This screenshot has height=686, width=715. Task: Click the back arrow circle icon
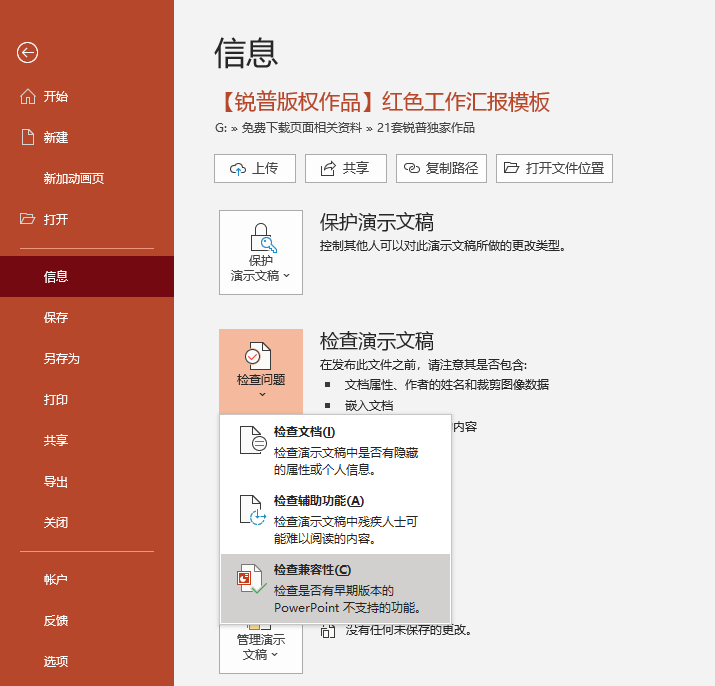(27, 52)
